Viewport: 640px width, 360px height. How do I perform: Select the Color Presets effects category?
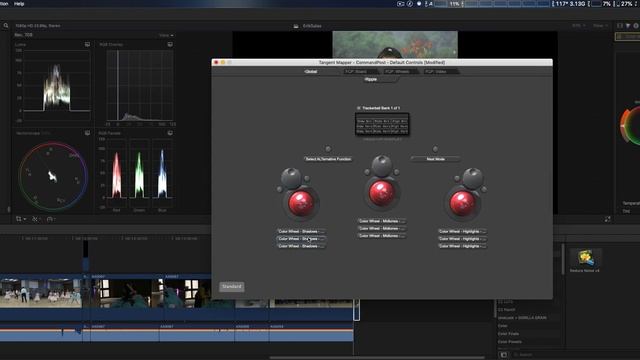tap(510, 342)
